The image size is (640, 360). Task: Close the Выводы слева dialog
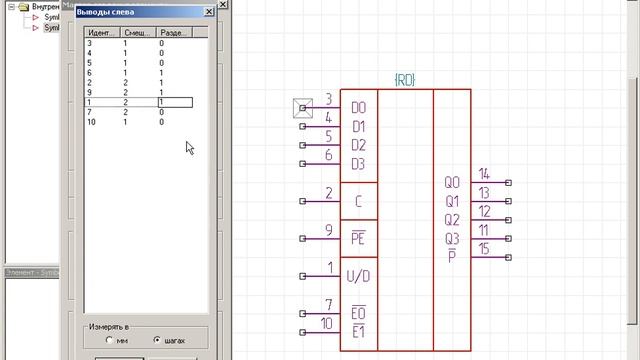[209, 12]
